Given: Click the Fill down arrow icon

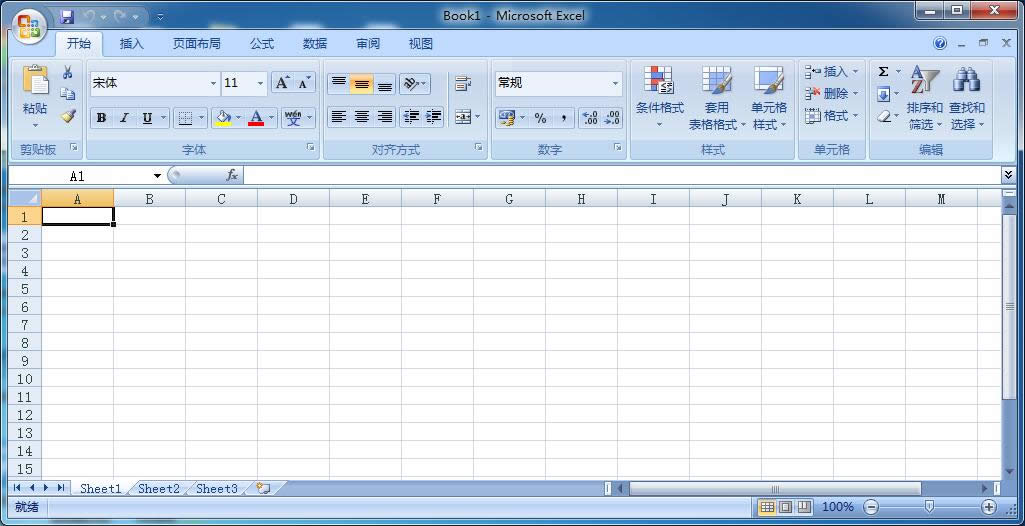Looking at the screenshot, I should coord(883,95).
